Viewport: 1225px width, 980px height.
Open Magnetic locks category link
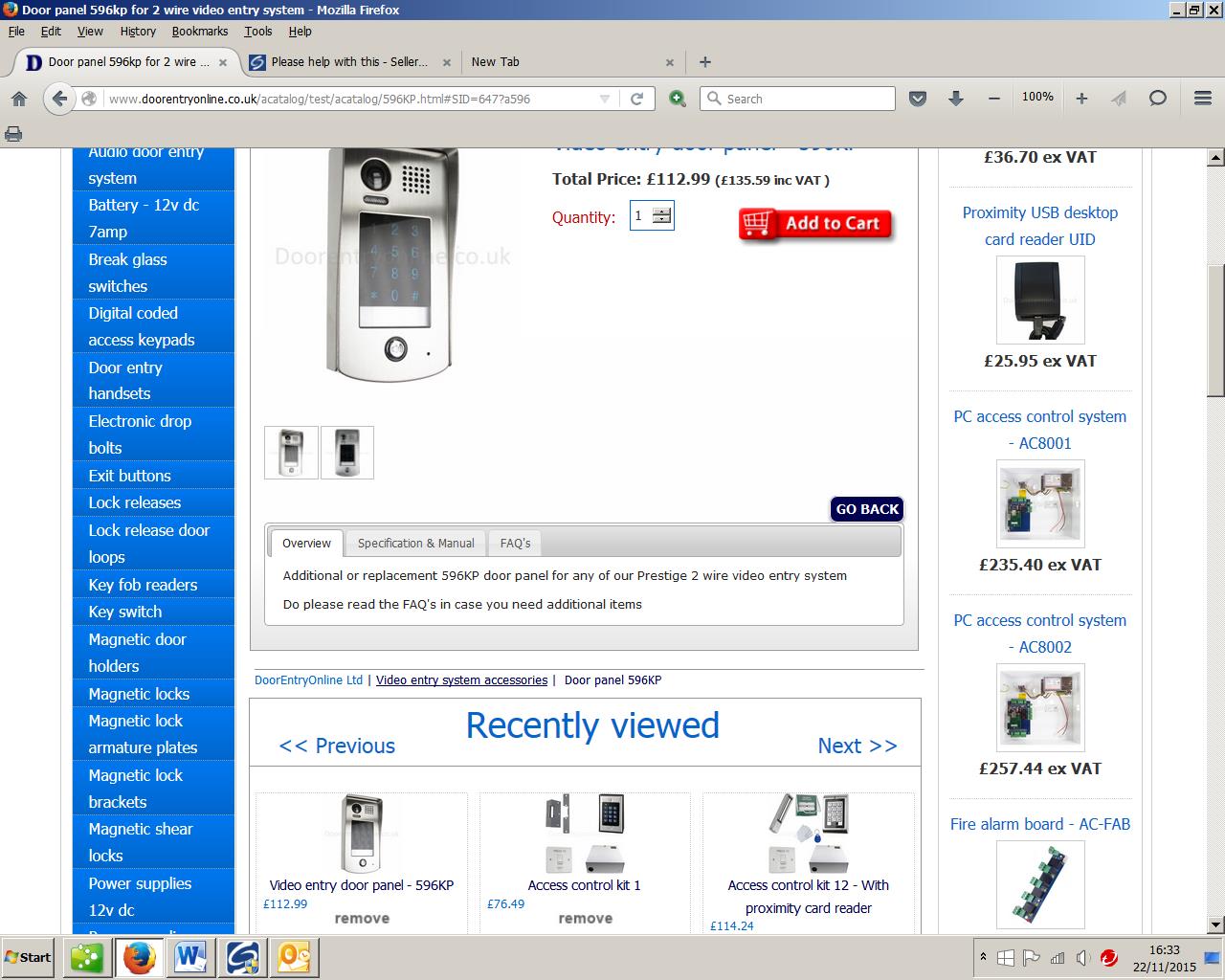click(x=139, y=694)
